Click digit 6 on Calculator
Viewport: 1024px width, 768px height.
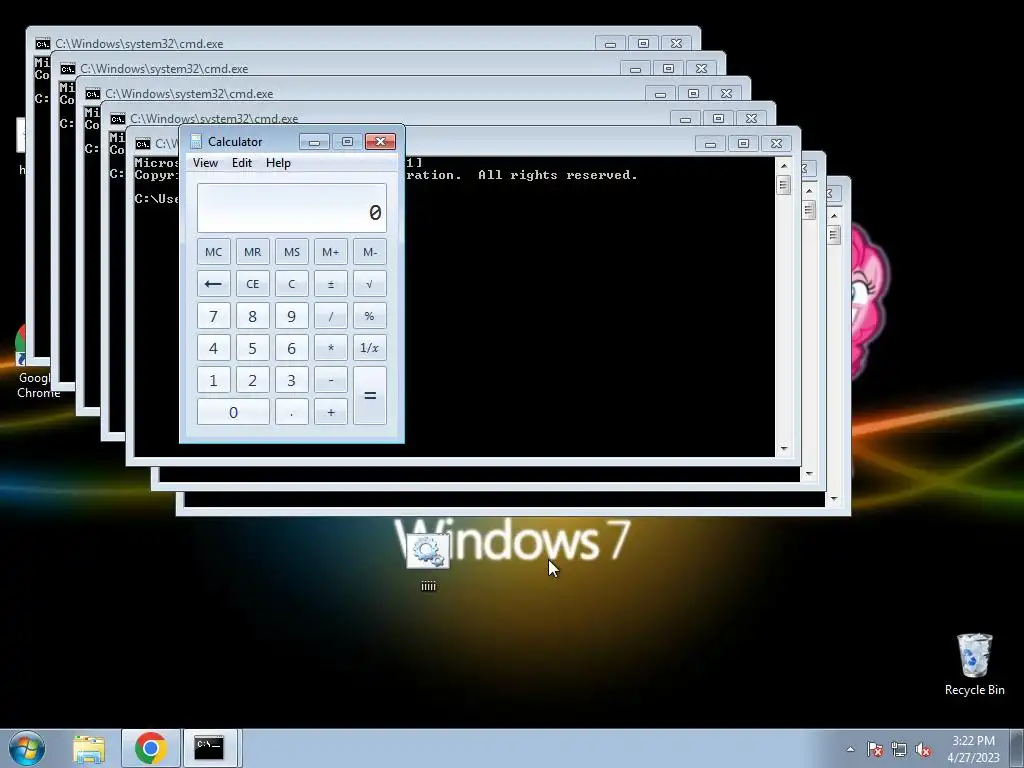[x=292, y=348]
